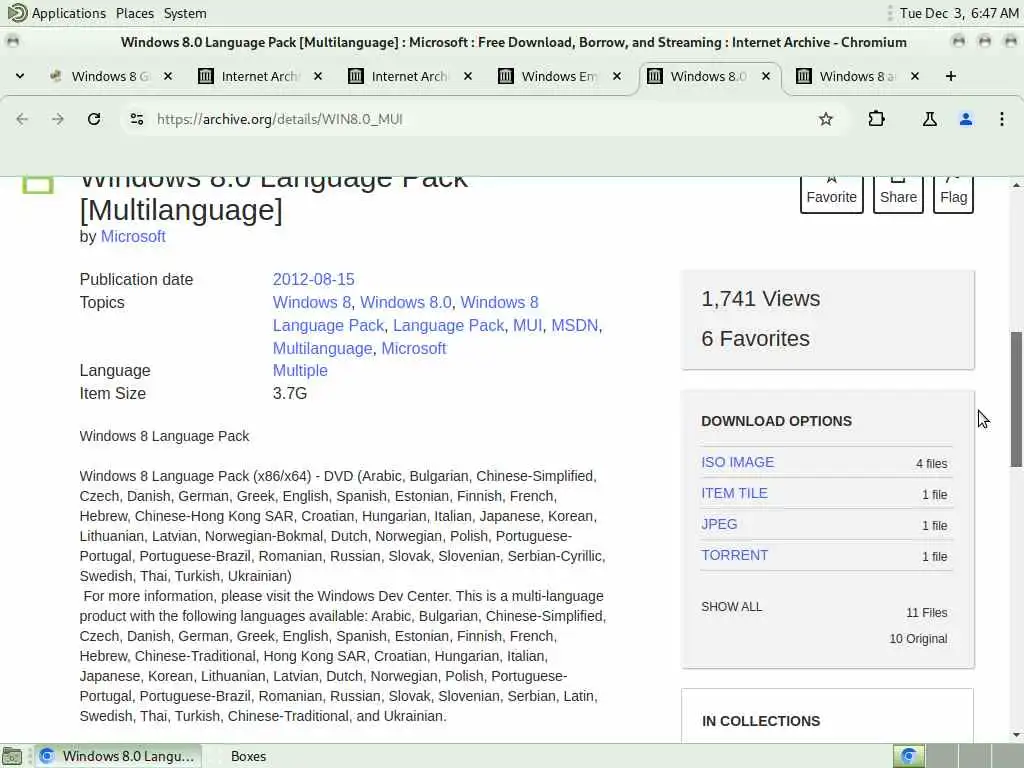Click scrollbar up arrow
The width and height of the screenshot is (1024, 768).
[x=1016, y=185]
